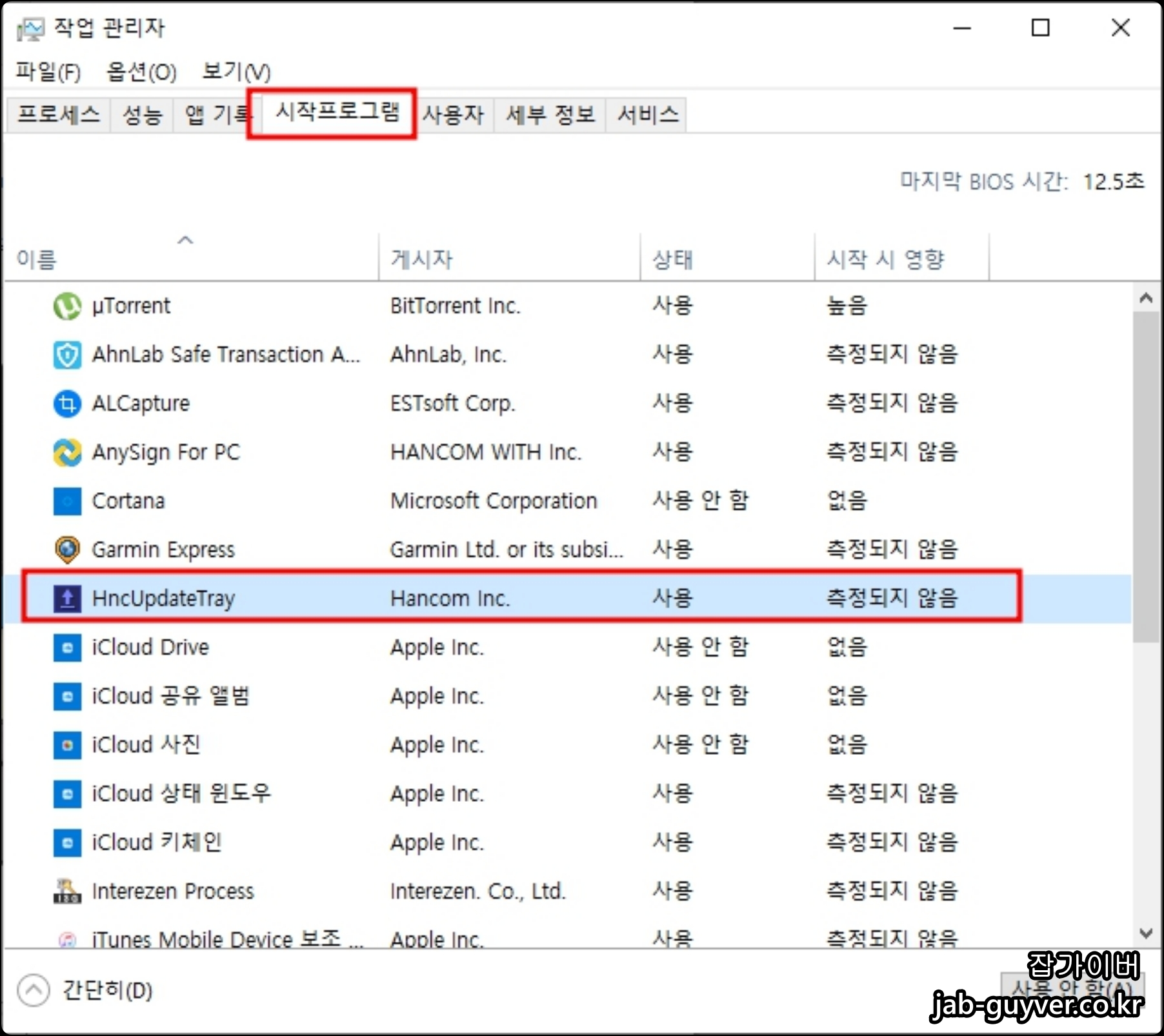
Task: Switch to the 사용자 tab
Action: (x=454, y=115)
